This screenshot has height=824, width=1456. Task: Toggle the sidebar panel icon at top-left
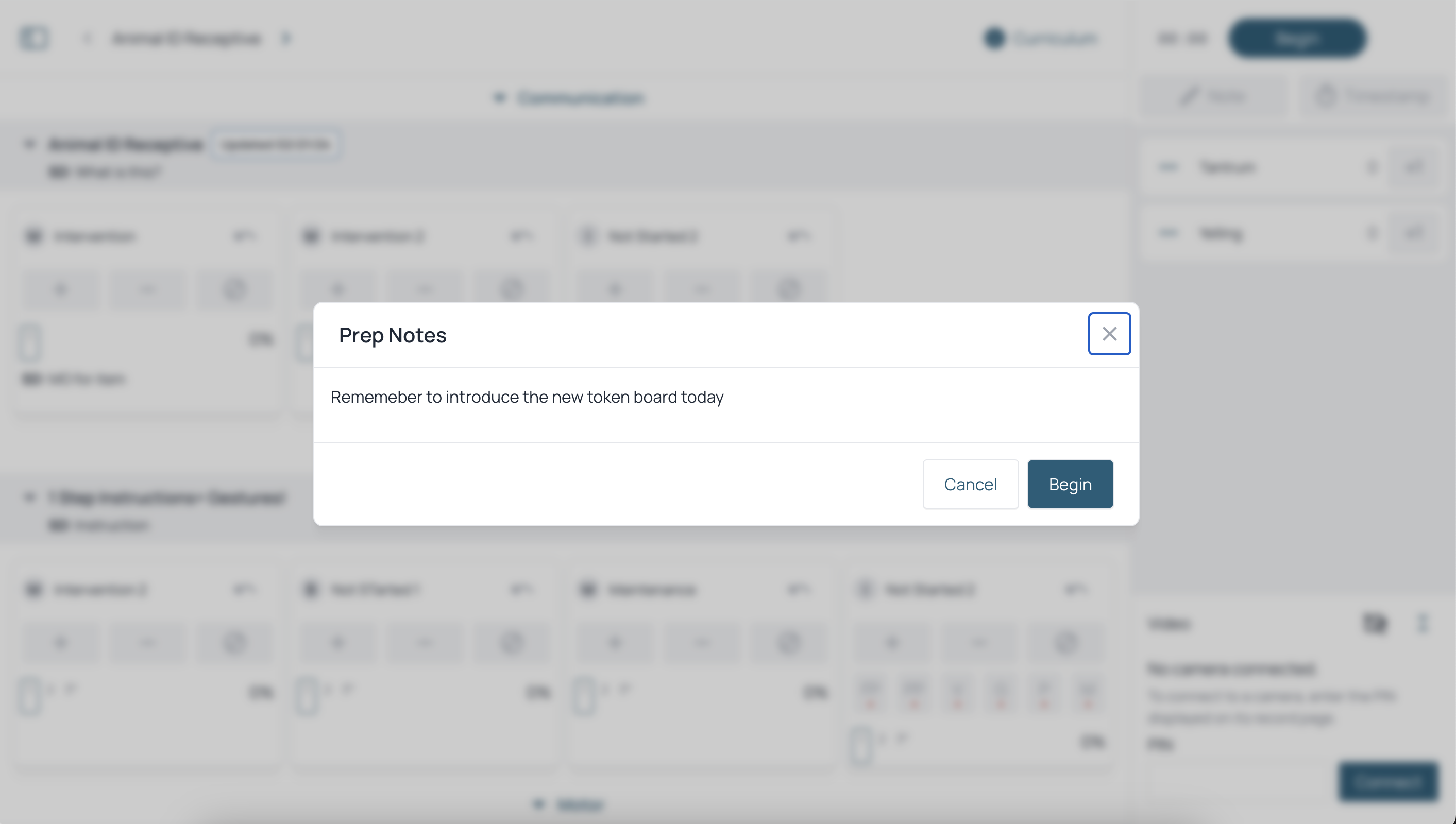pos(35,39)
